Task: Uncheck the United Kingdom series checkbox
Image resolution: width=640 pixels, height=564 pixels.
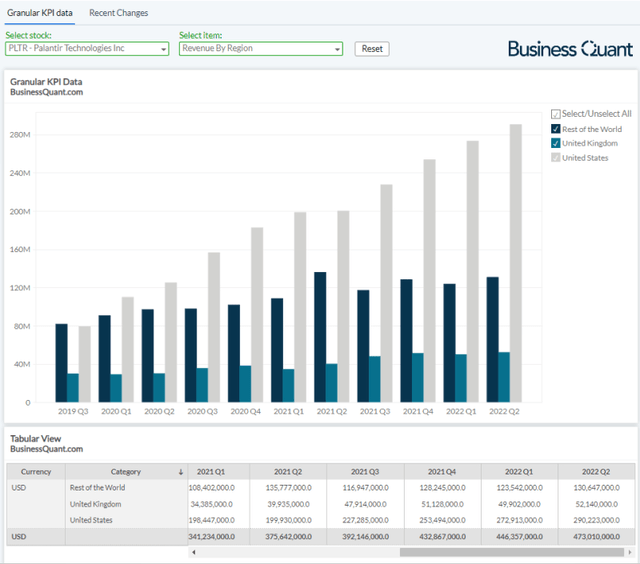Action: 556,143
